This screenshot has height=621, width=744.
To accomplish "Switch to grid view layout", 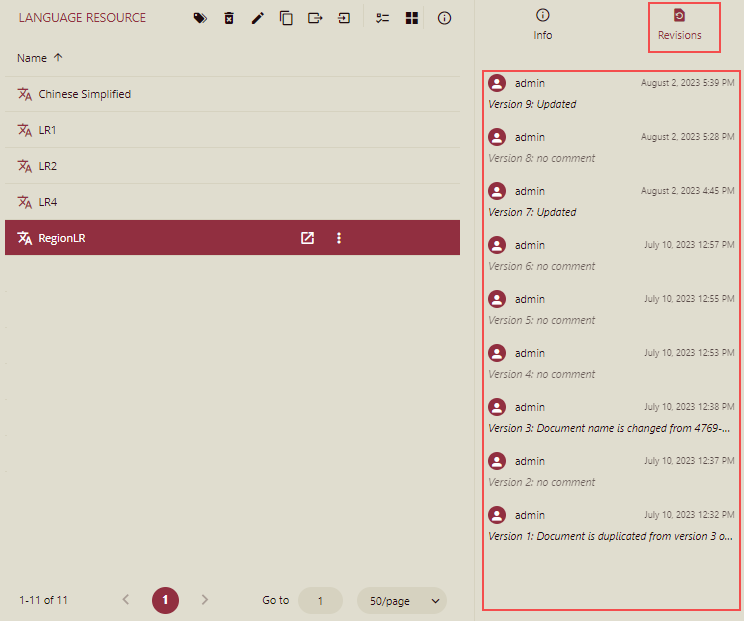I will [411, 18].
